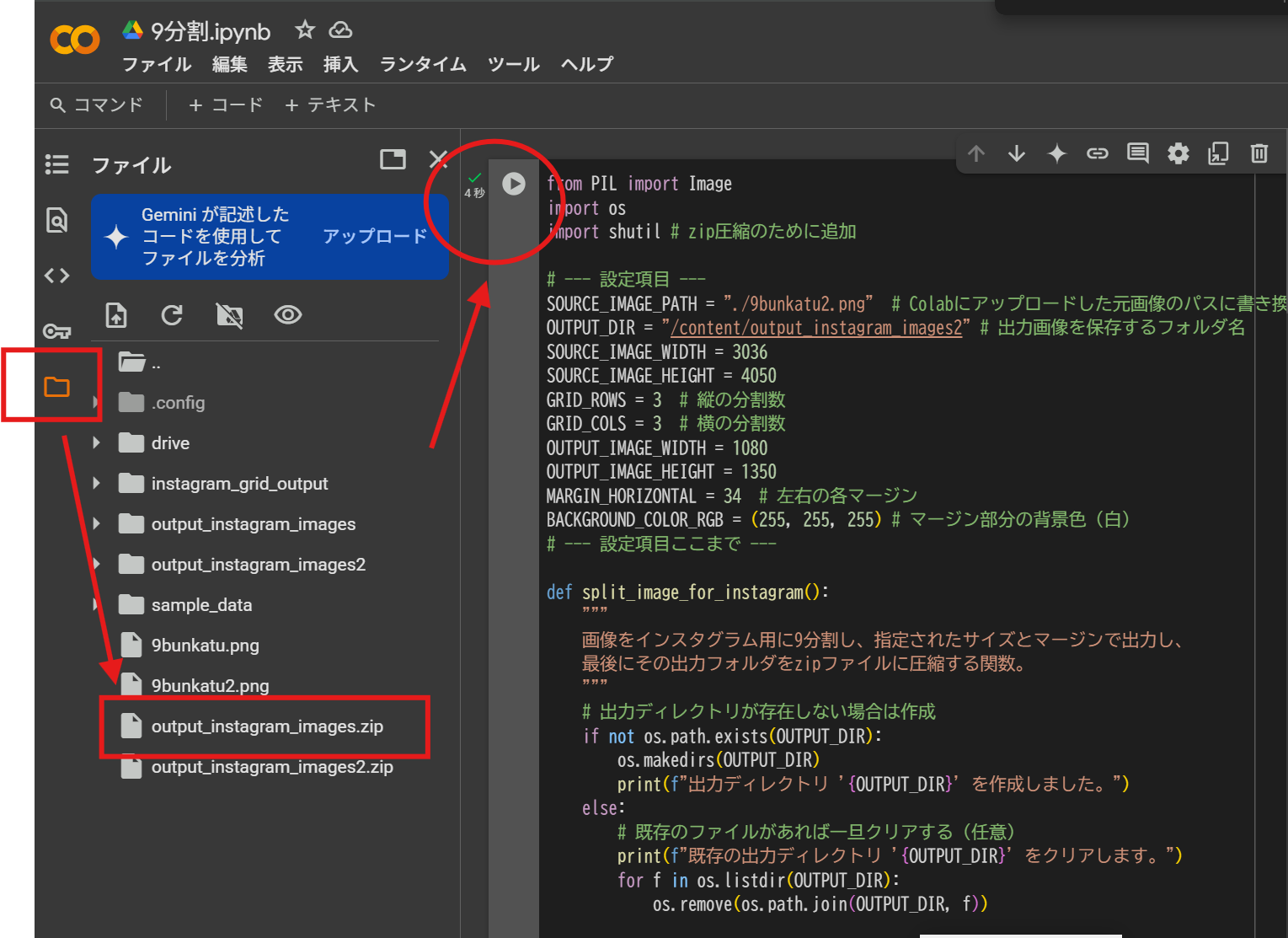Refresh the file browser
The image size is (1288, 938).
(x=172, y=315)
